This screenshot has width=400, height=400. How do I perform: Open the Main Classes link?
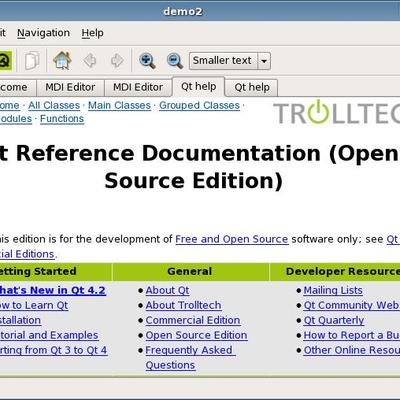[119, 105]
